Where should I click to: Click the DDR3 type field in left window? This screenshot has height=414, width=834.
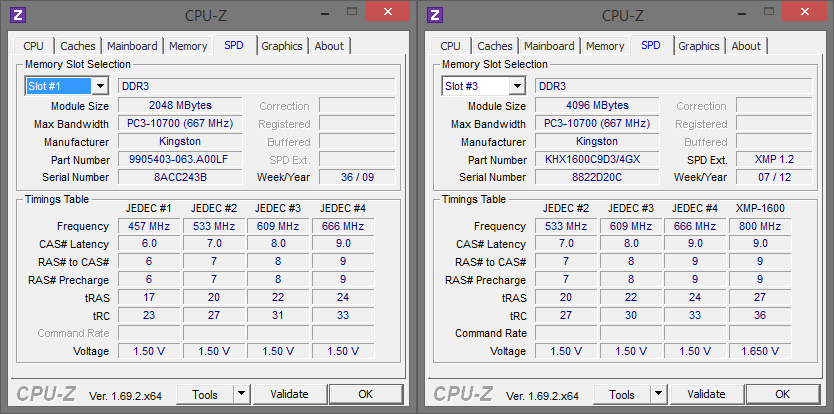coord(257,86)
